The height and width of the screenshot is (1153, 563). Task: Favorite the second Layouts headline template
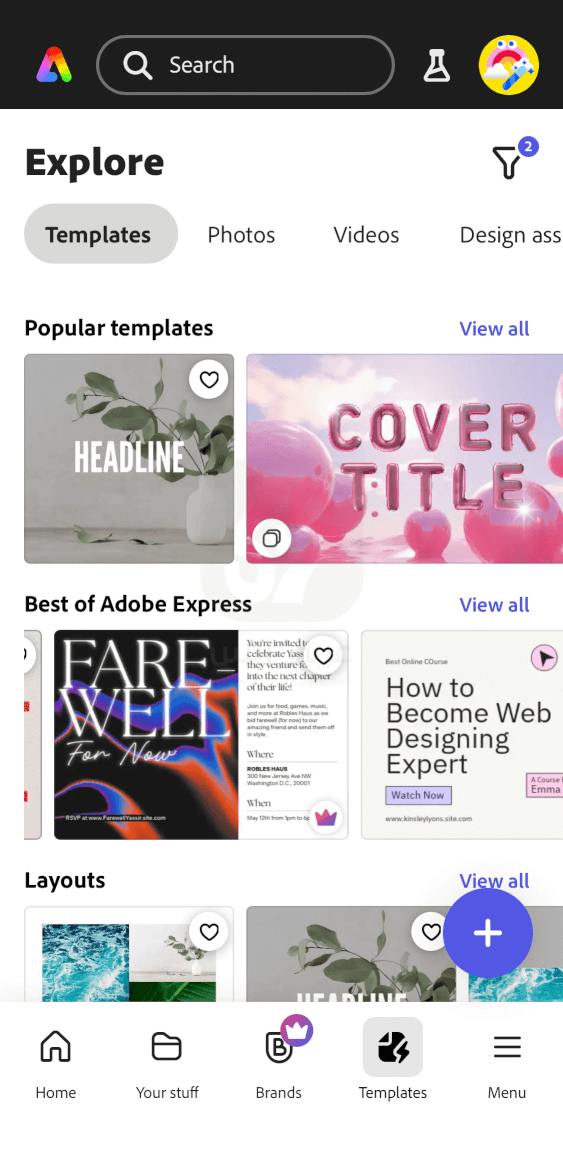431,932
